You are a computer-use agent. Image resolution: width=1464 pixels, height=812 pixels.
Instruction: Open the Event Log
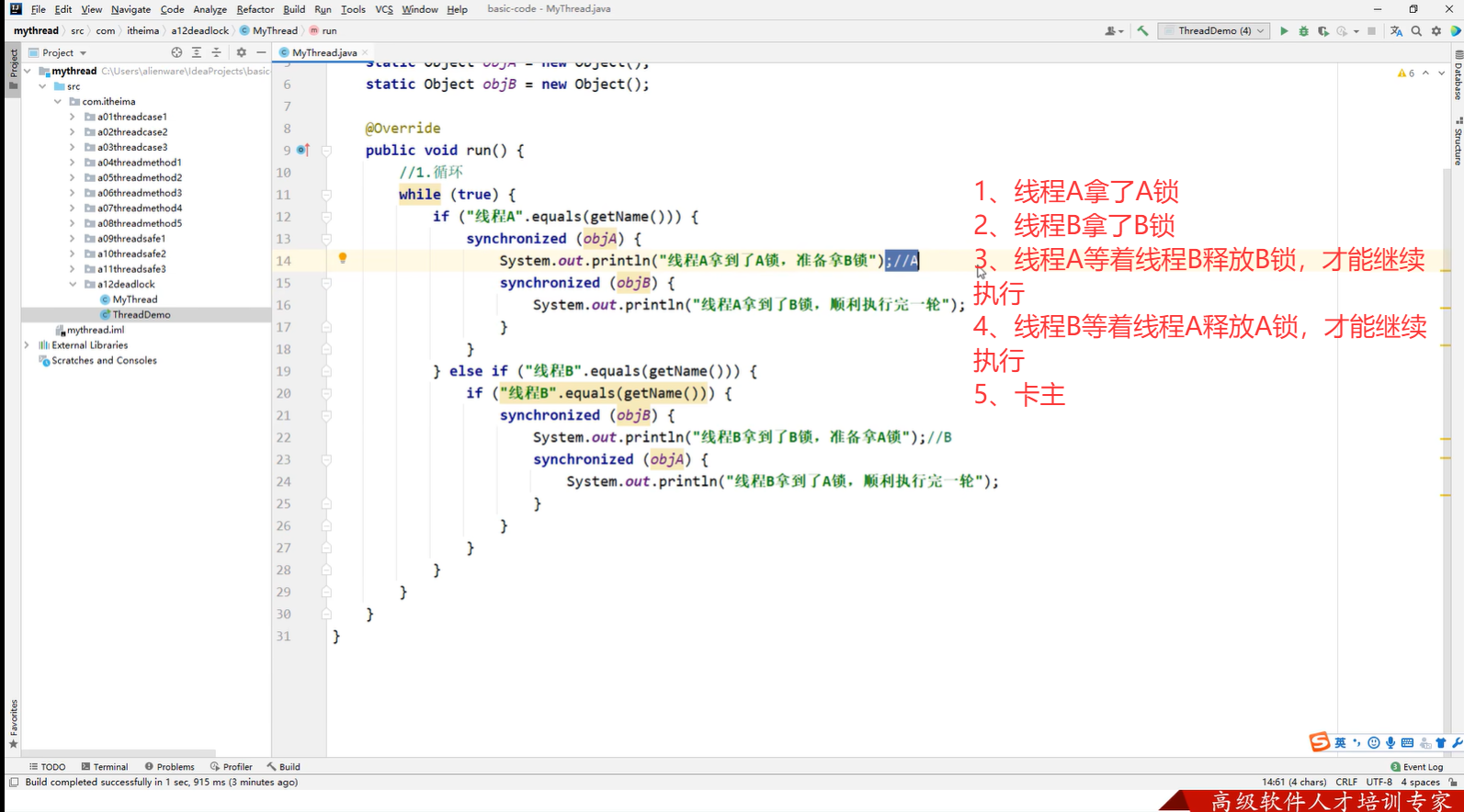pos(1417,767)
